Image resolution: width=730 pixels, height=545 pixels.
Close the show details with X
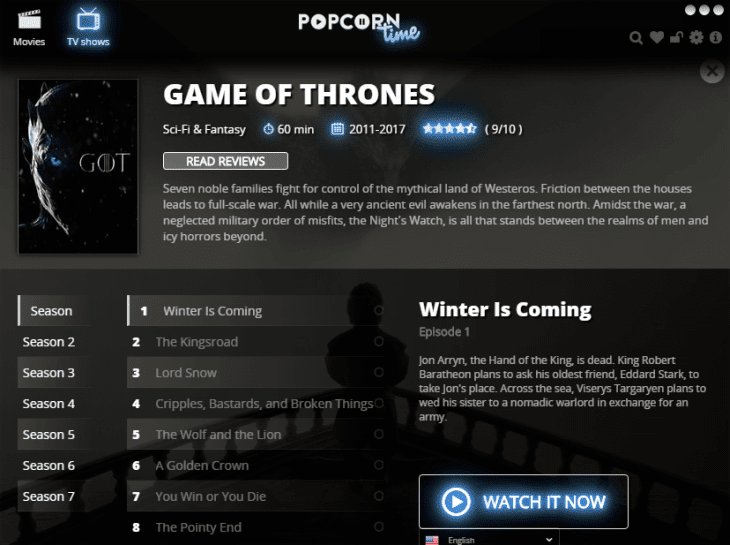(712, 71)
